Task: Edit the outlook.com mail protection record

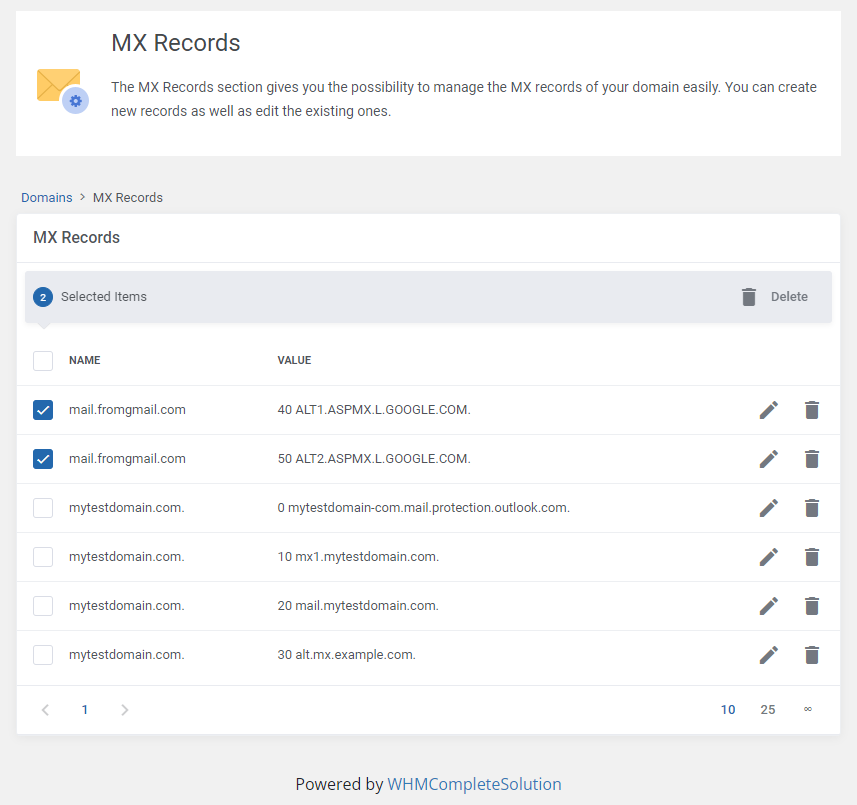Action: [768, 508]
